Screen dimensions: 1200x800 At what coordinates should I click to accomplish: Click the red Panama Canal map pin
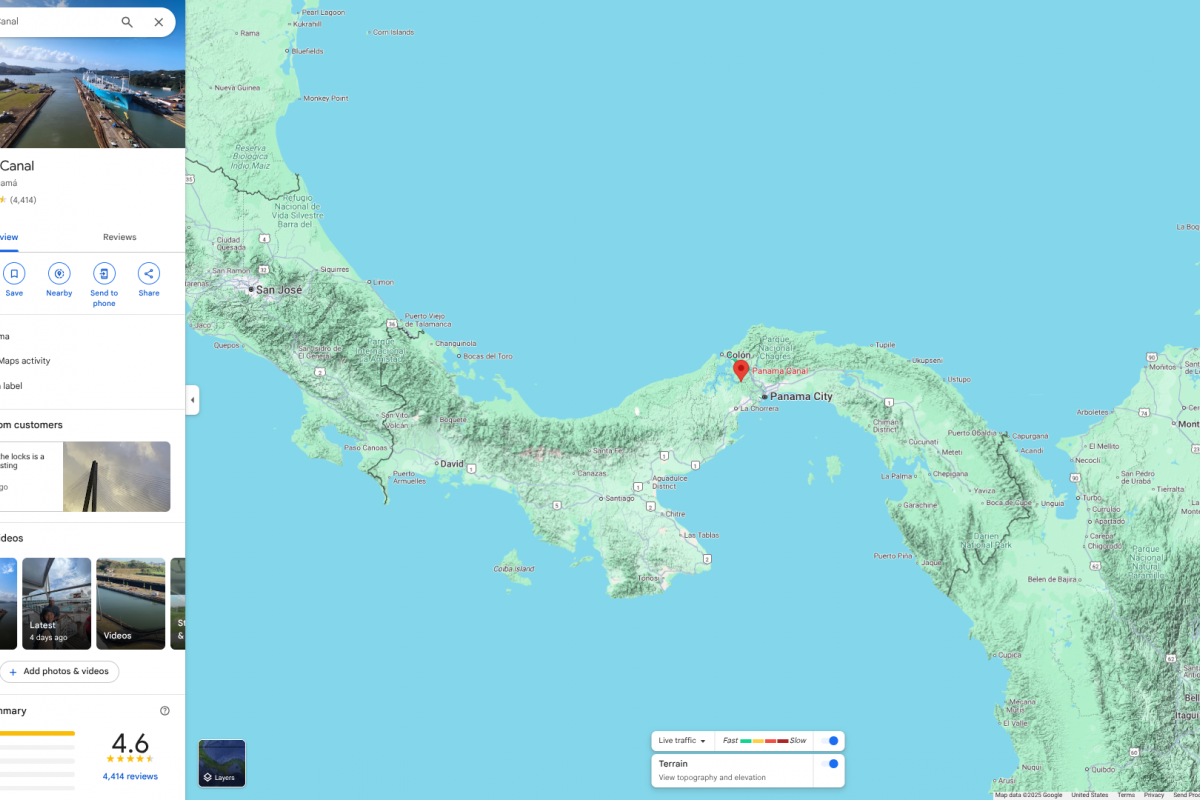pyautogui.click(x=741, y=370)
